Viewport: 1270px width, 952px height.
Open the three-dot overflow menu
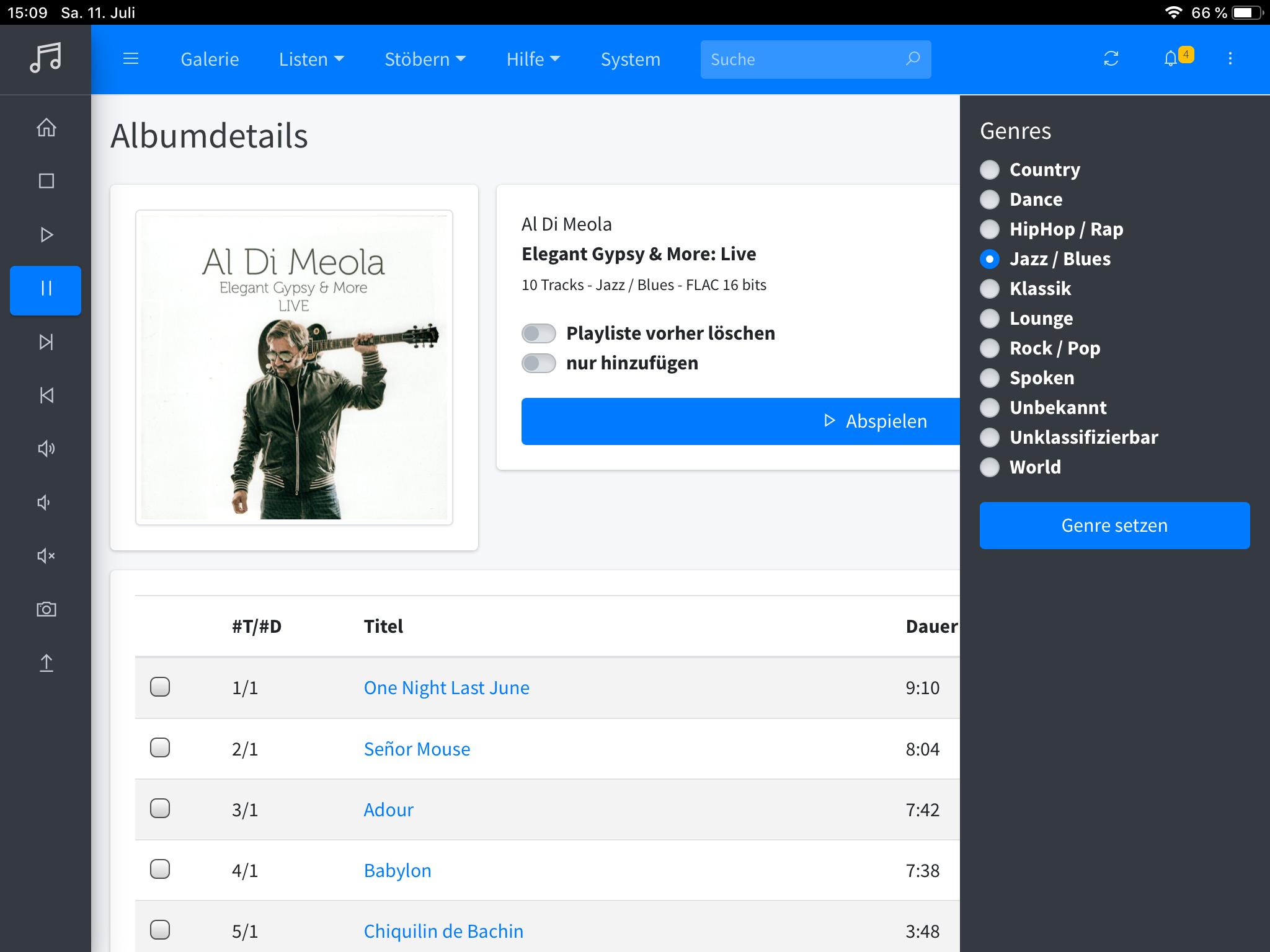tap(1230, 59)
